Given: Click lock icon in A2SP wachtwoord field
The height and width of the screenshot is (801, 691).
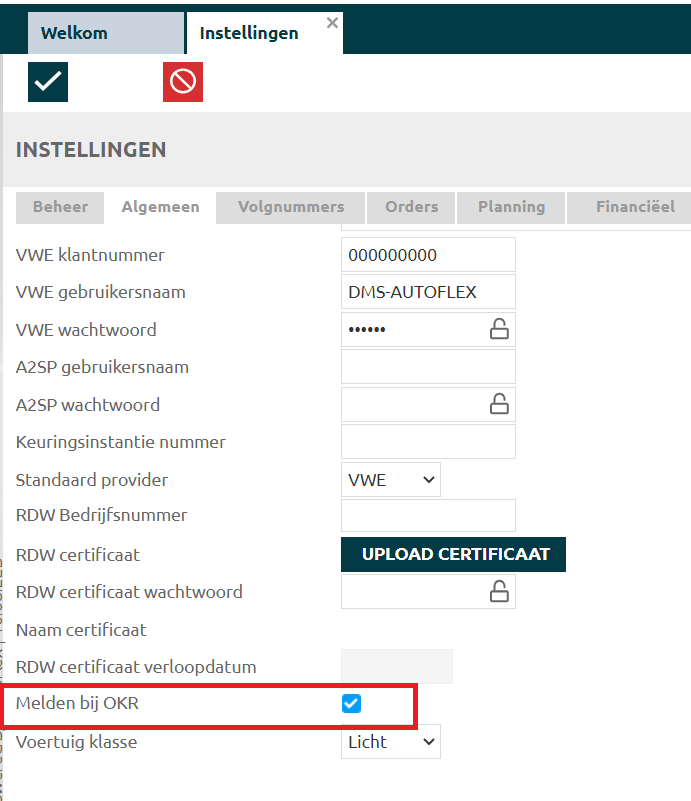Looking at the screenshot, I should click(498, 404).
